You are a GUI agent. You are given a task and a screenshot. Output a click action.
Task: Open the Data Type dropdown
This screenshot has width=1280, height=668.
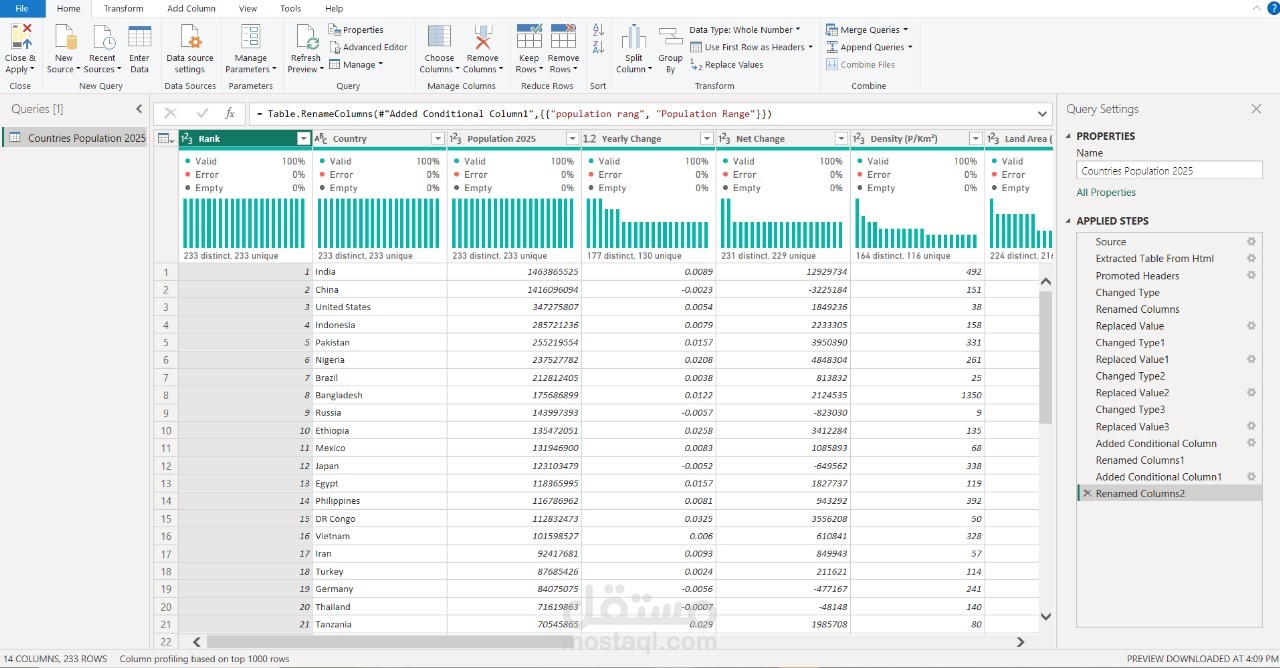click(745, 30)
